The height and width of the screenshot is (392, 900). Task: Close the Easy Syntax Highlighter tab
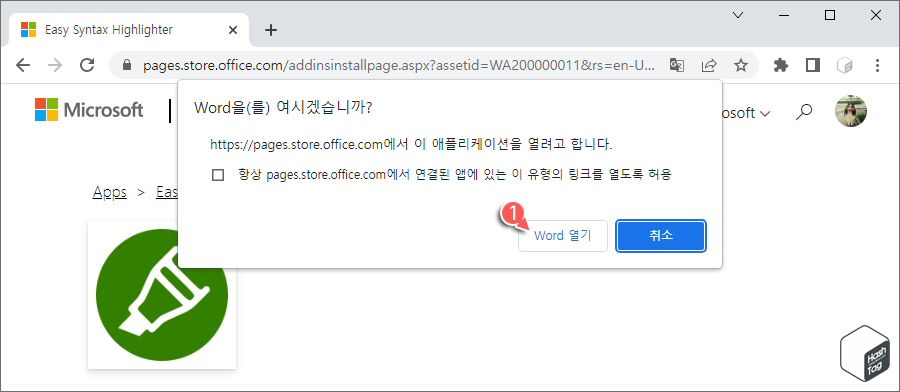232,30
